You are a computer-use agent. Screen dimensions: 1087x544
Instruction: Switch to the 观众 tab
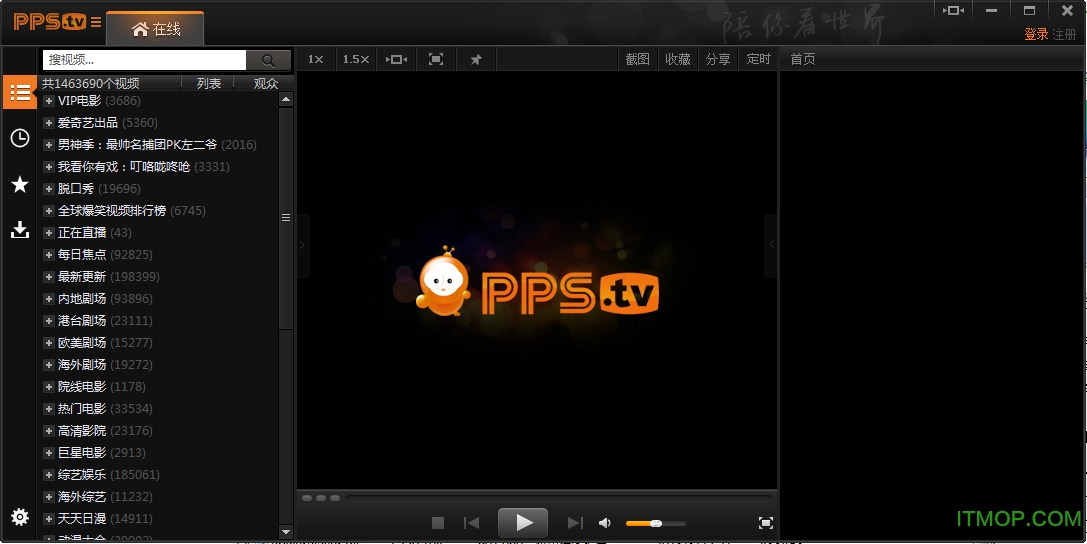tap(266, 83)
